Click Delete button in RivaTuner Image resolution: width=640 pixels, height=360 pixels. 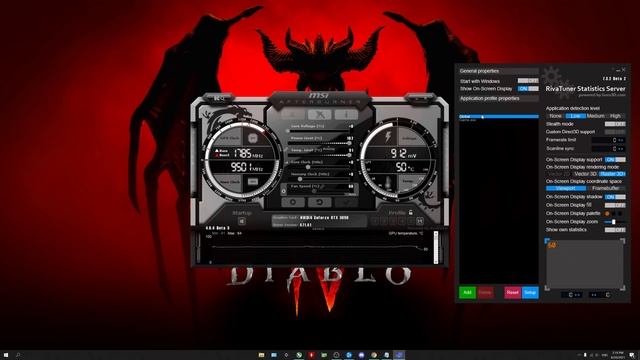click(485, 292)
